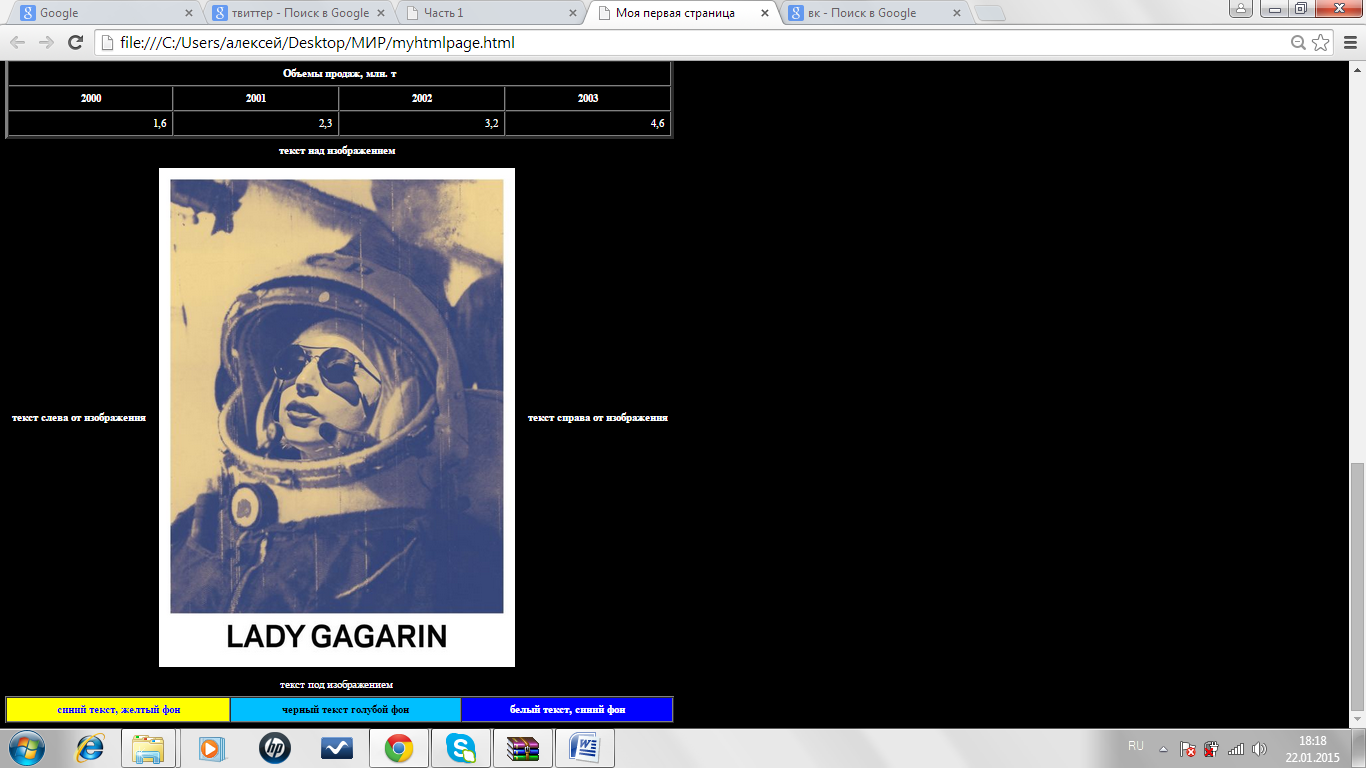Click the text 'текст под изображением'
The width and height of the screenshot is (1366, 768).
(x=336, y=685)
